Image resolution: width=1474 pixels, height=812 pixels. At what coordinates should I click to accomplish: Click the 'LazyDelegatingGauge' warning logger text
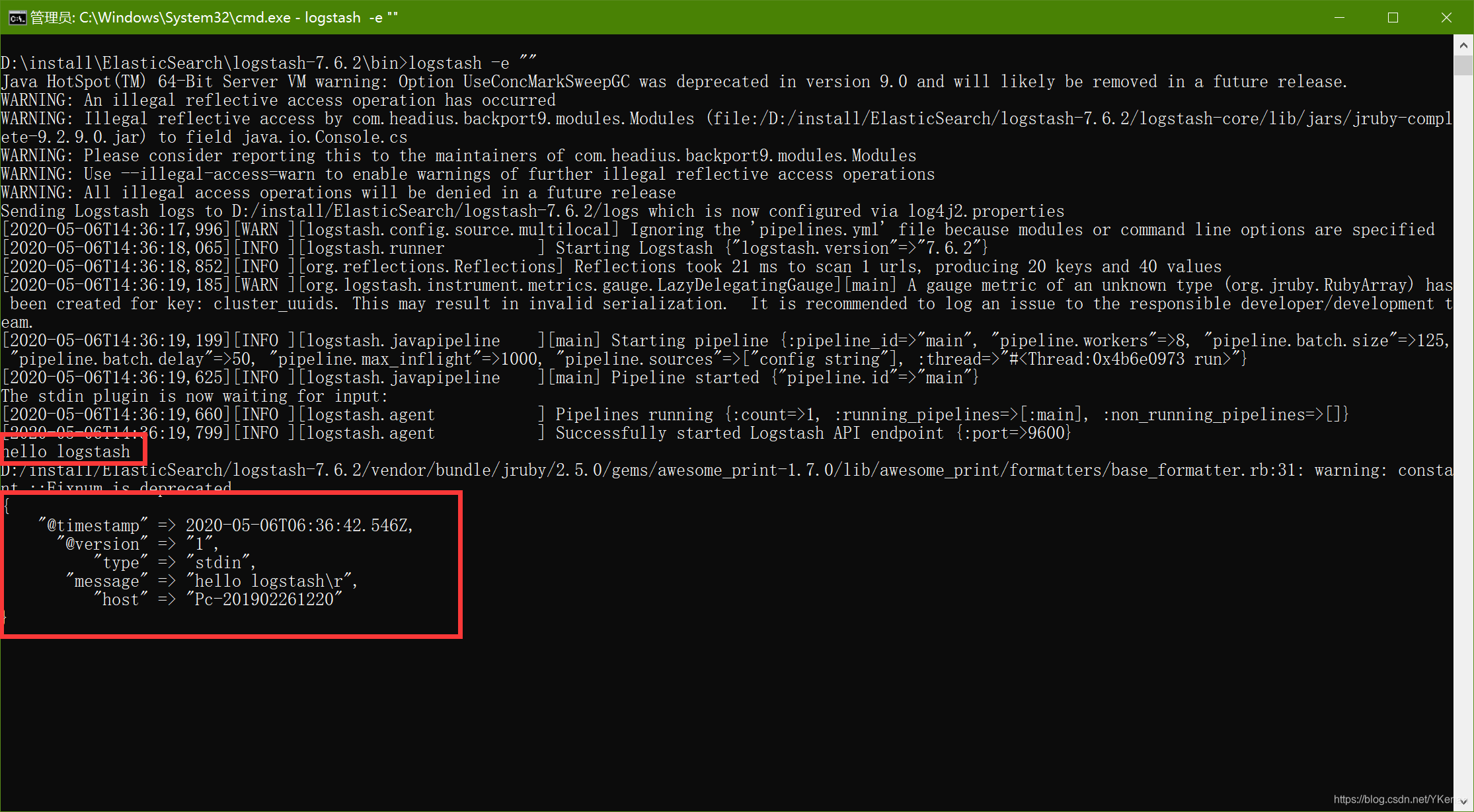coord(746,285)
